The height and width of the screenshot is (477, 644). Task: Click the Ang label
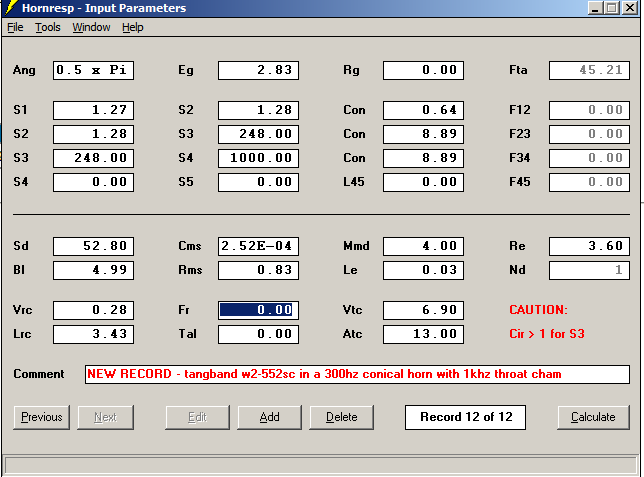(x=24, y=70)
